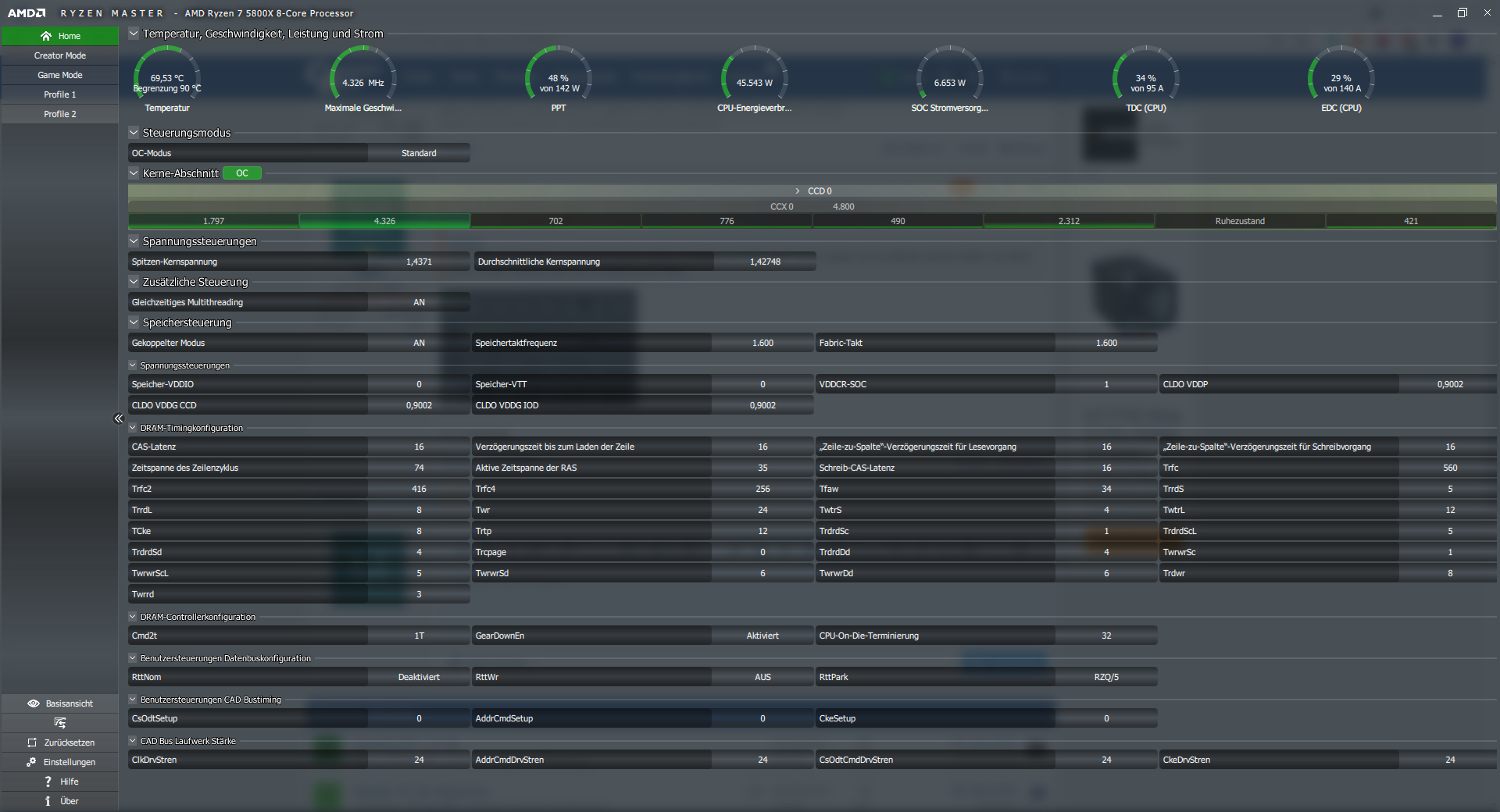Click RttWr AUS value
Viewport: 1500px width, 812px height.
pos(762,677)
